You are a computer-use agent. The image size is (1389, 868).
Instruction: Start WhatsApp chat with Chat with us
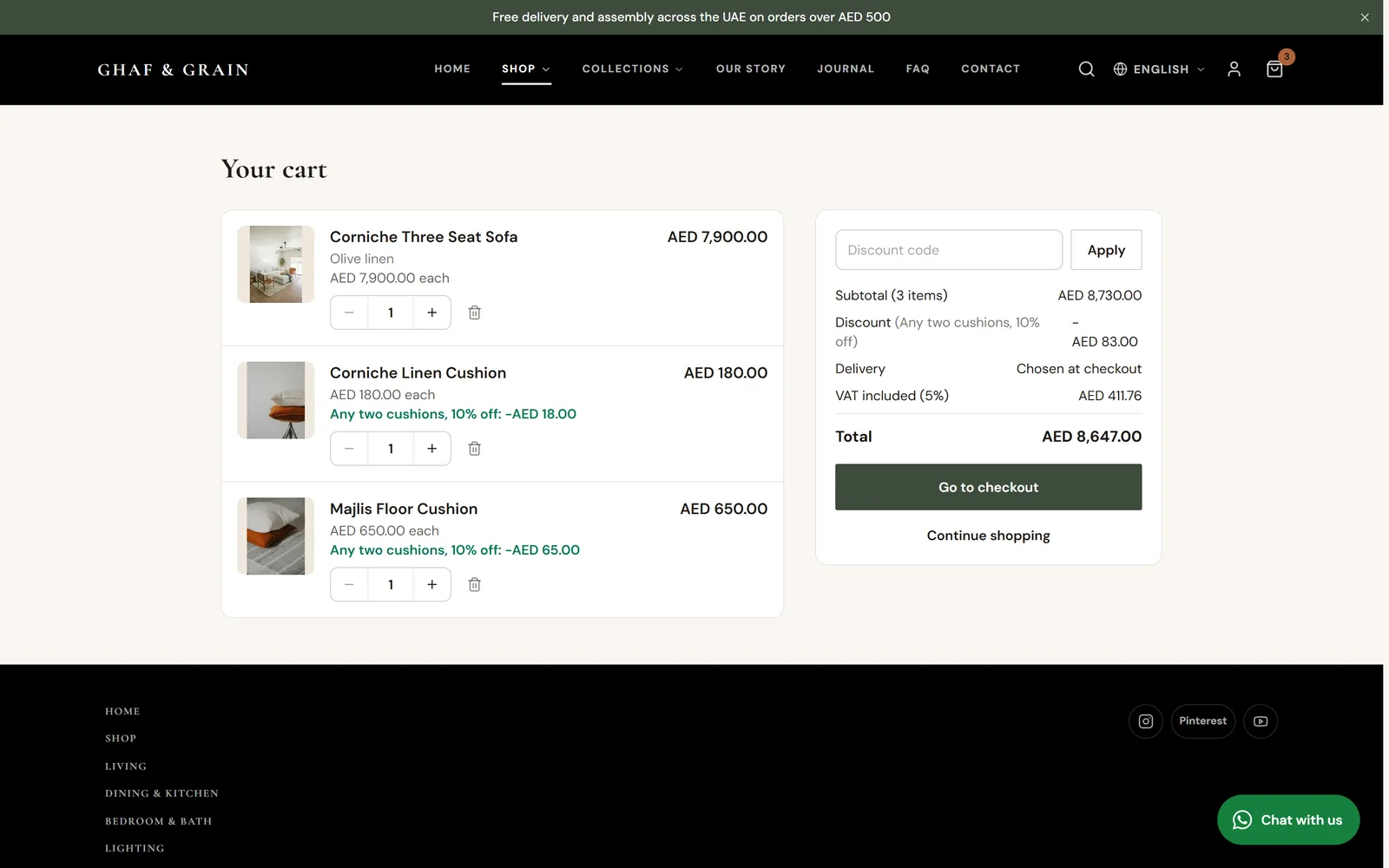(1288, 820)
